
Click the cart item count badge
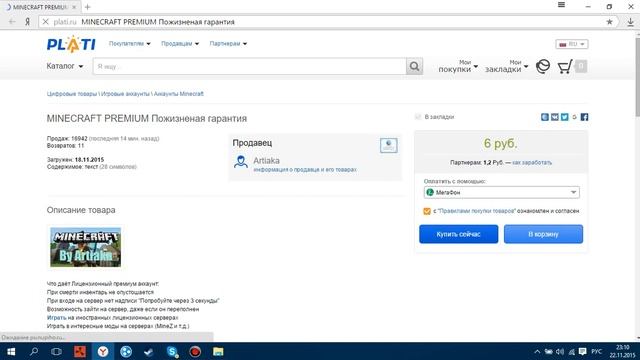point(581,66)
